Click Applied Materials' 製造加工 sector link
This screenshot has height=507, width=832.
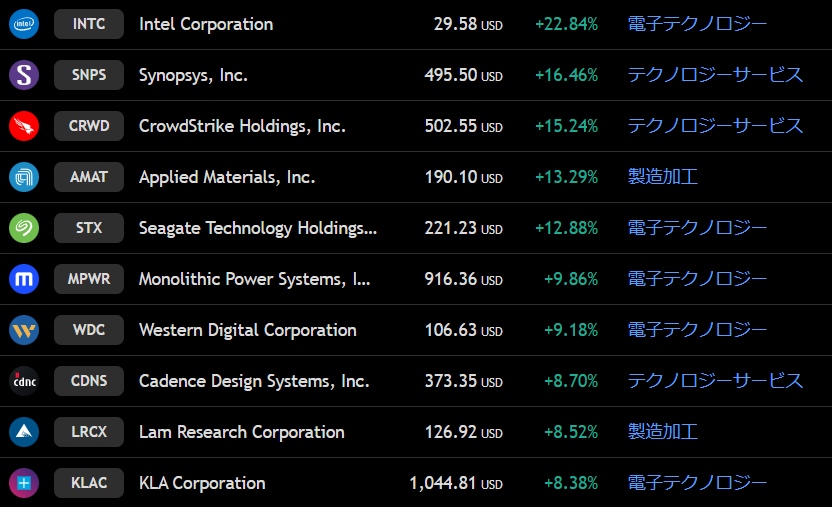pos(662,177)
